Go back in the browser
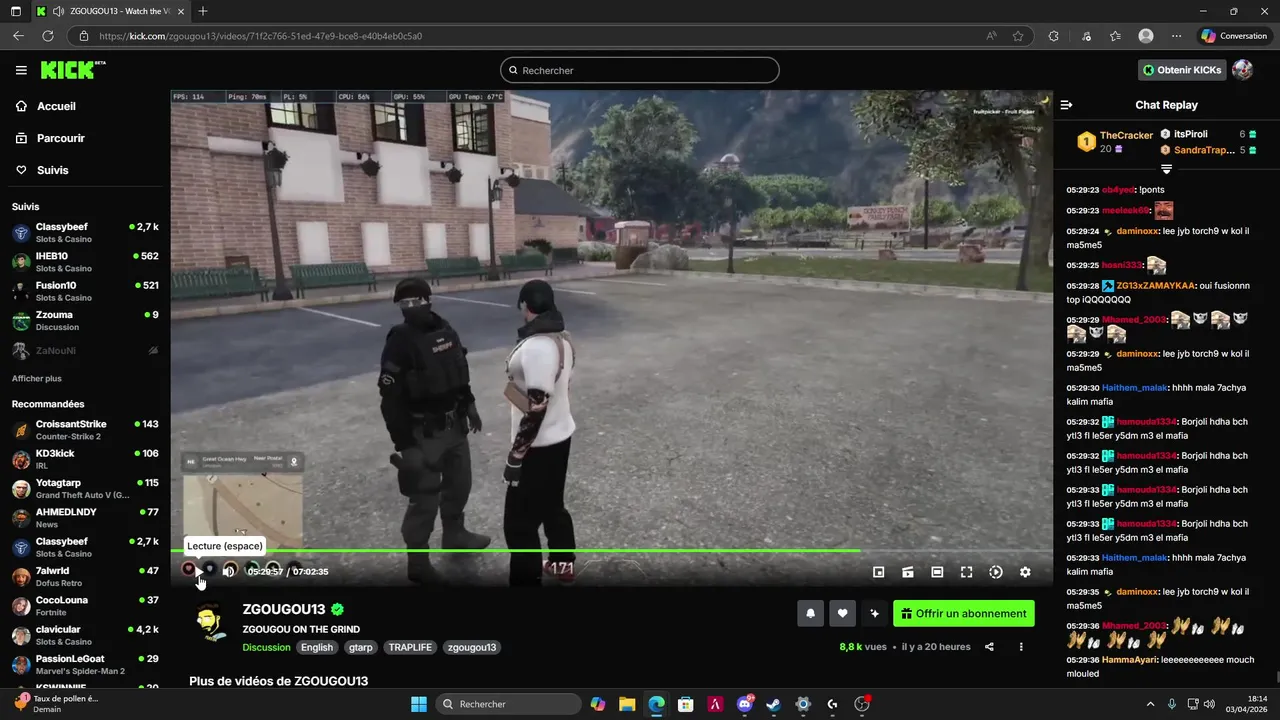 [18, 36]
